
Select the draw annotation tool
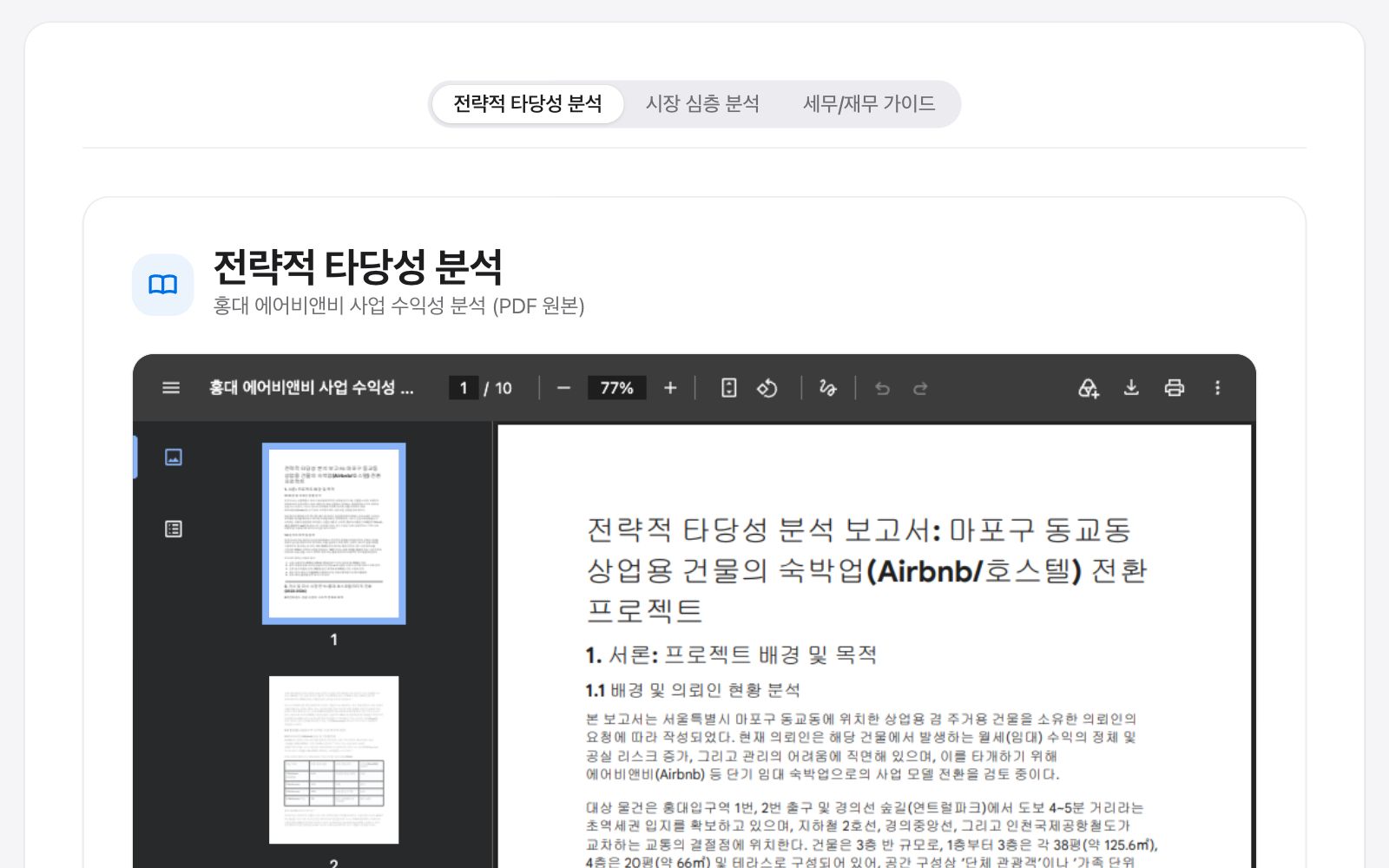pos(827,388)
